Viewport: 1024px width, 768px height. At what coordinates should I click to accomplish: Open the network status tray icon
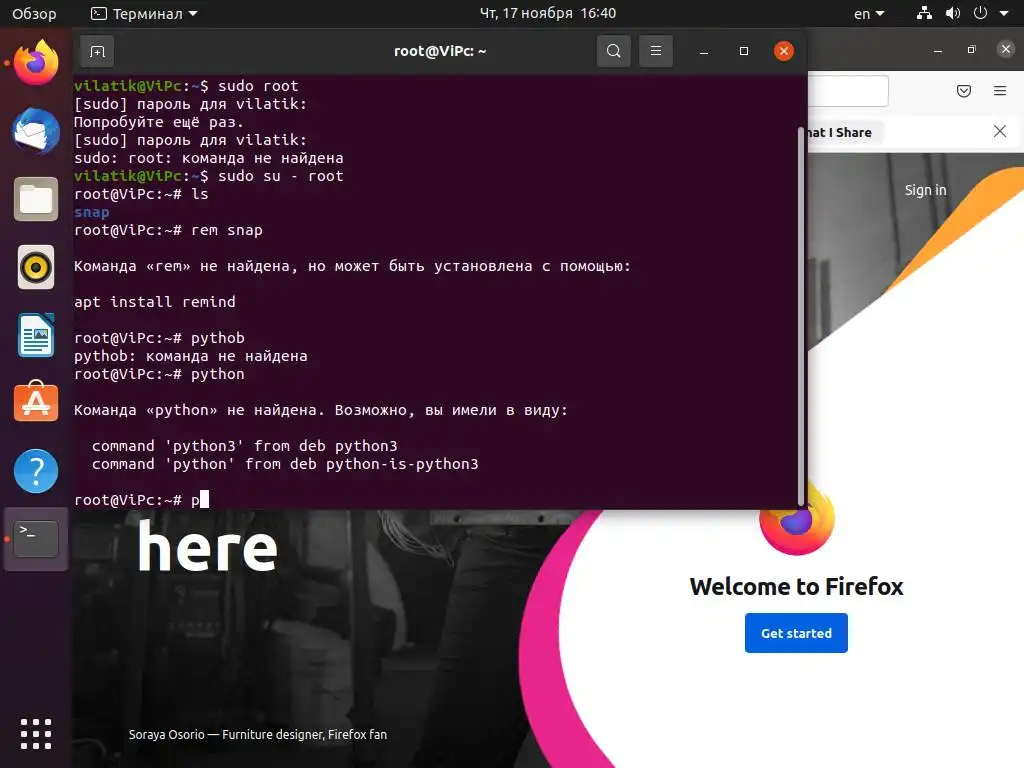[x=924, y=13]
